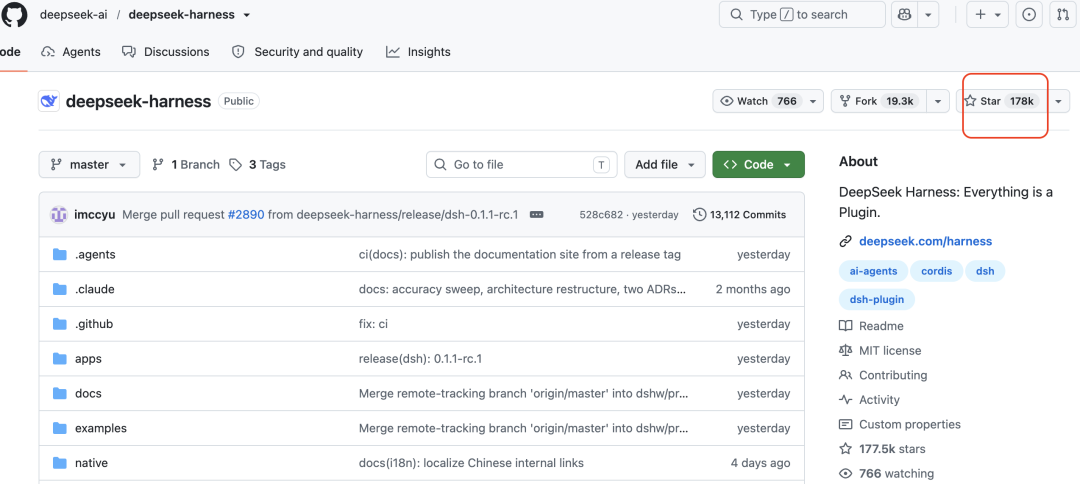This screenshot has height=484, width=1080.
Task: Open the deepseek-harness repository title
Action: (x=138, y=102)
